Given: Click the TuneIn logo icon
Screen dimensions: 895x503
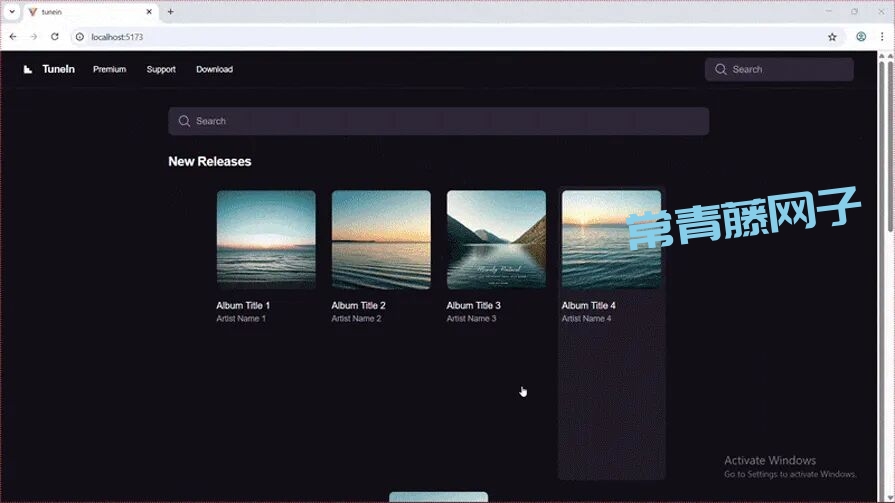Looking at the screenshot, I should coord(29,69).
